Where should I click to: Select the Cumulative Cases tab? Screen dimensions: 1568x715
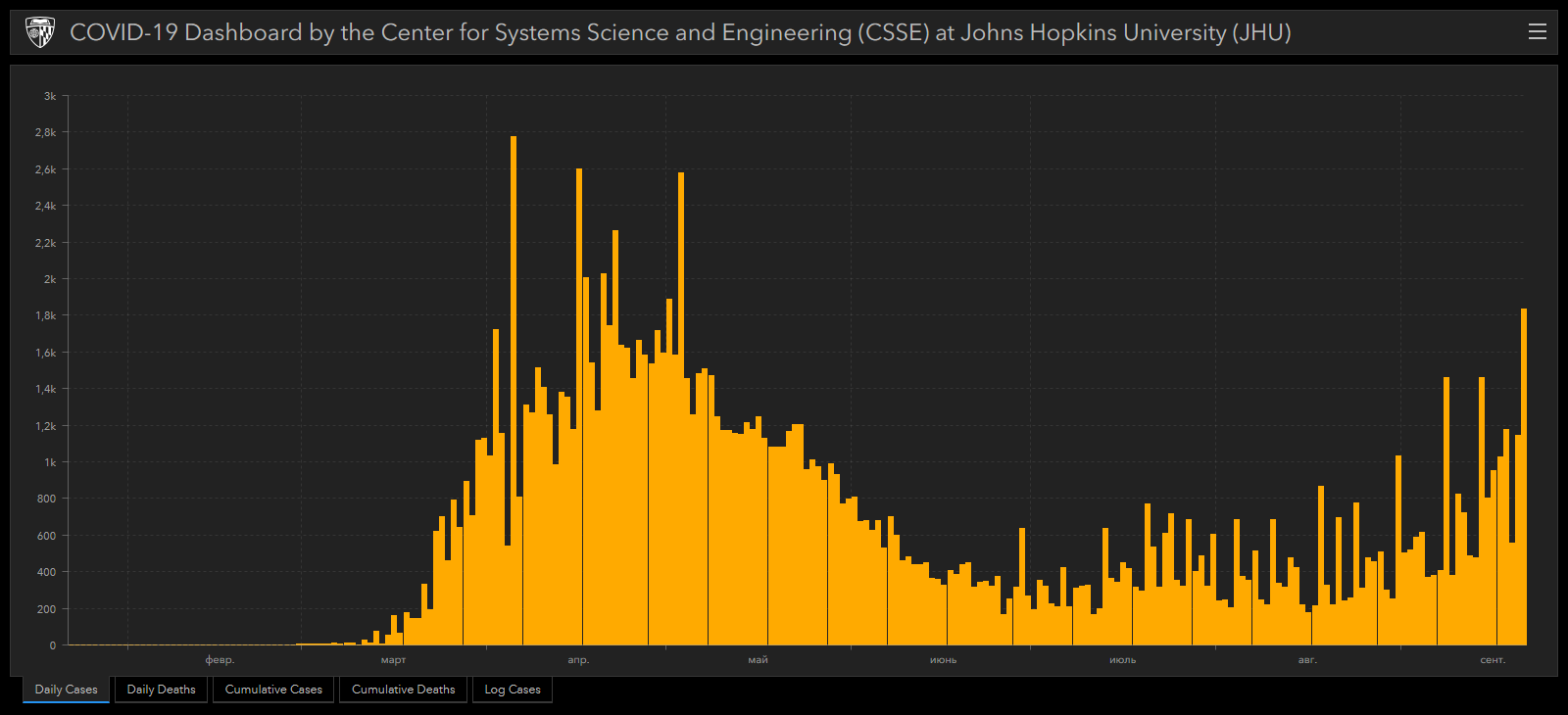point(273,690)
